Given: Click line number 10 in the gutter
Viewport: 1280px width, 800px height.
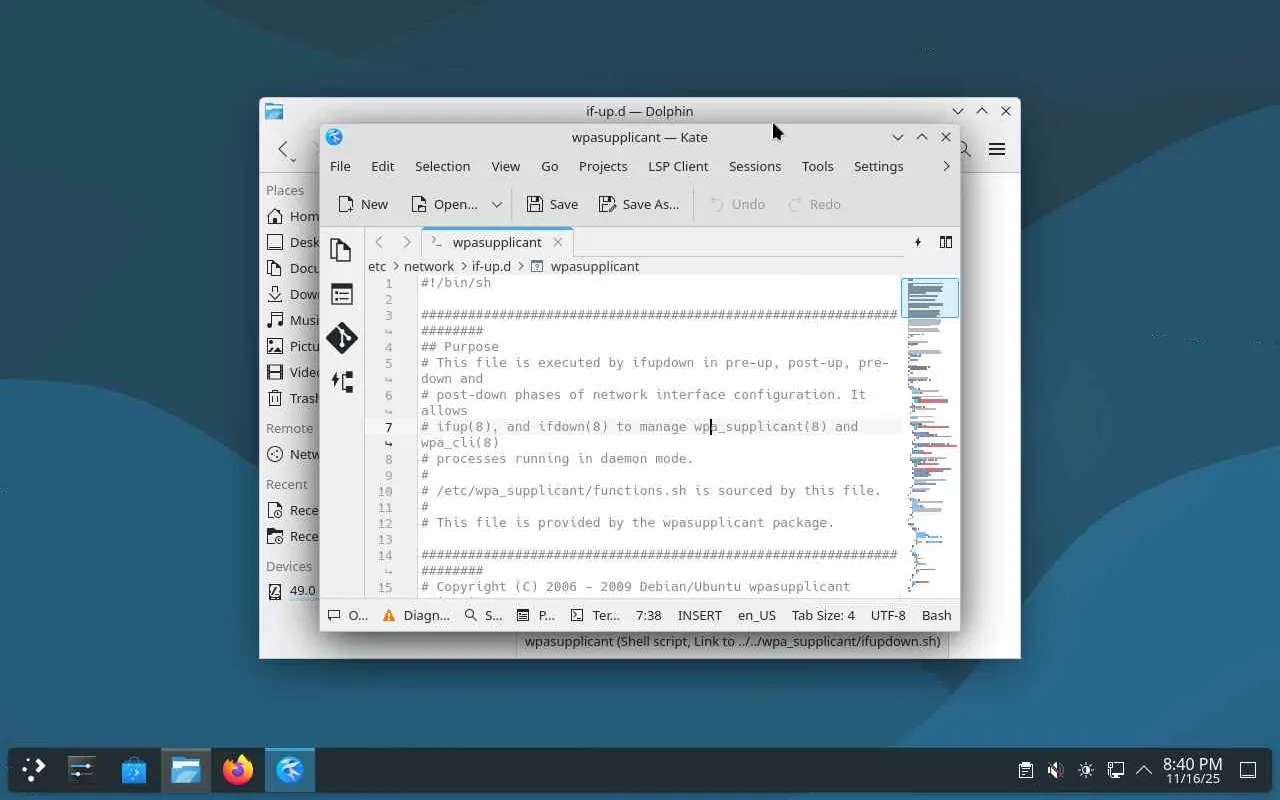Looking at the screenshot, I should (385, 491).
